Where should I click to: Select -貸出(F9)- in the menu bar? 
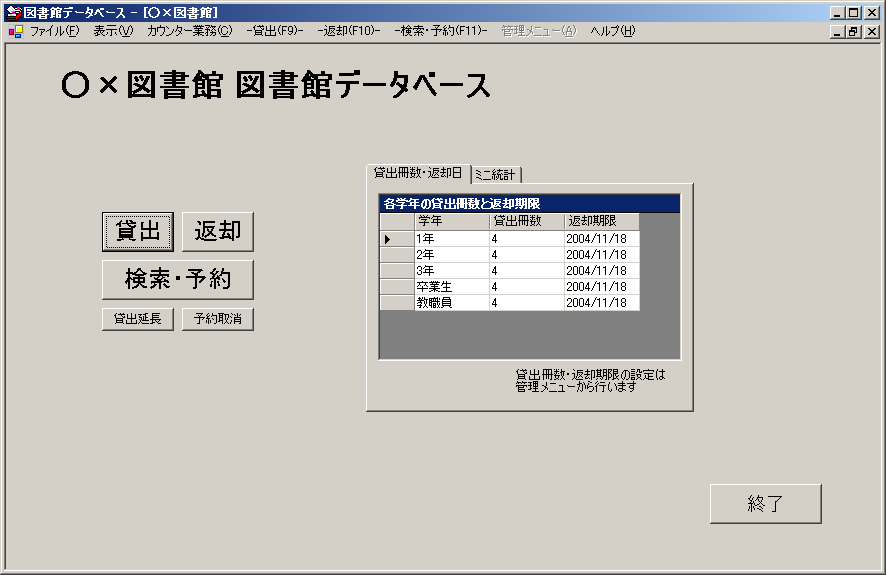[x=275, y=31]
